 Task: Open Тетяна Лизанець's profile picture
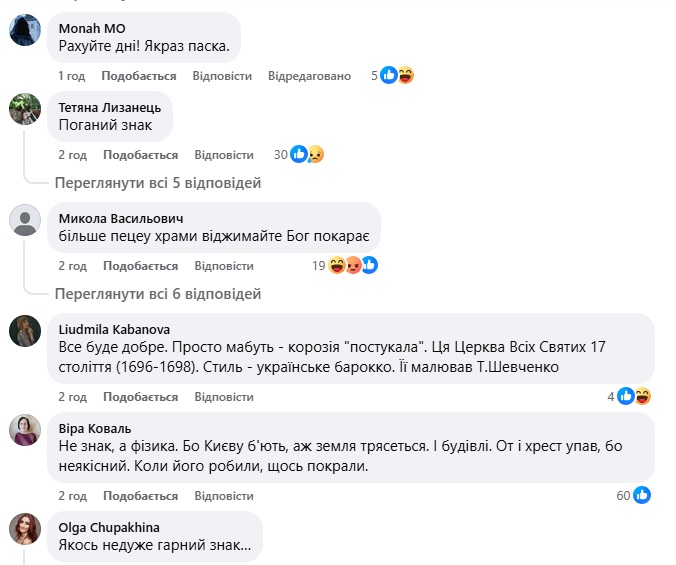(x=25, y=112)
